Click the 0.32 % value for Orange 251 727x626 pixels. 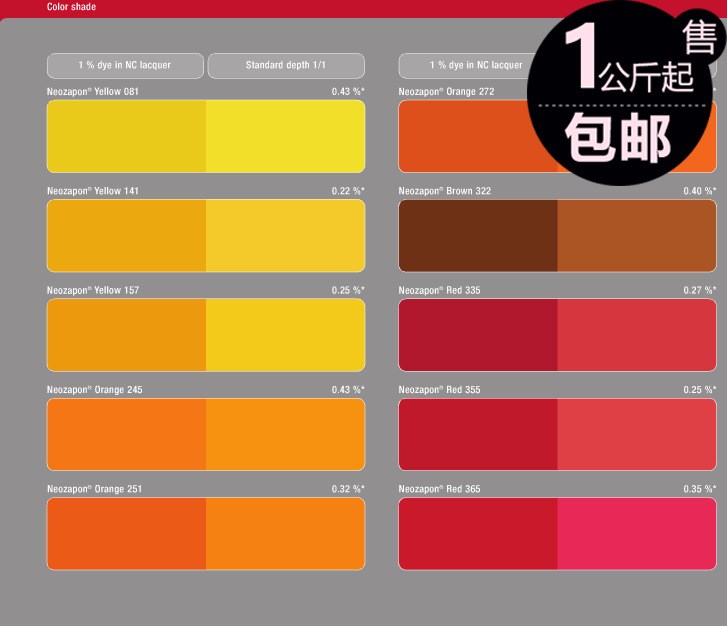[x=348, y=489]
